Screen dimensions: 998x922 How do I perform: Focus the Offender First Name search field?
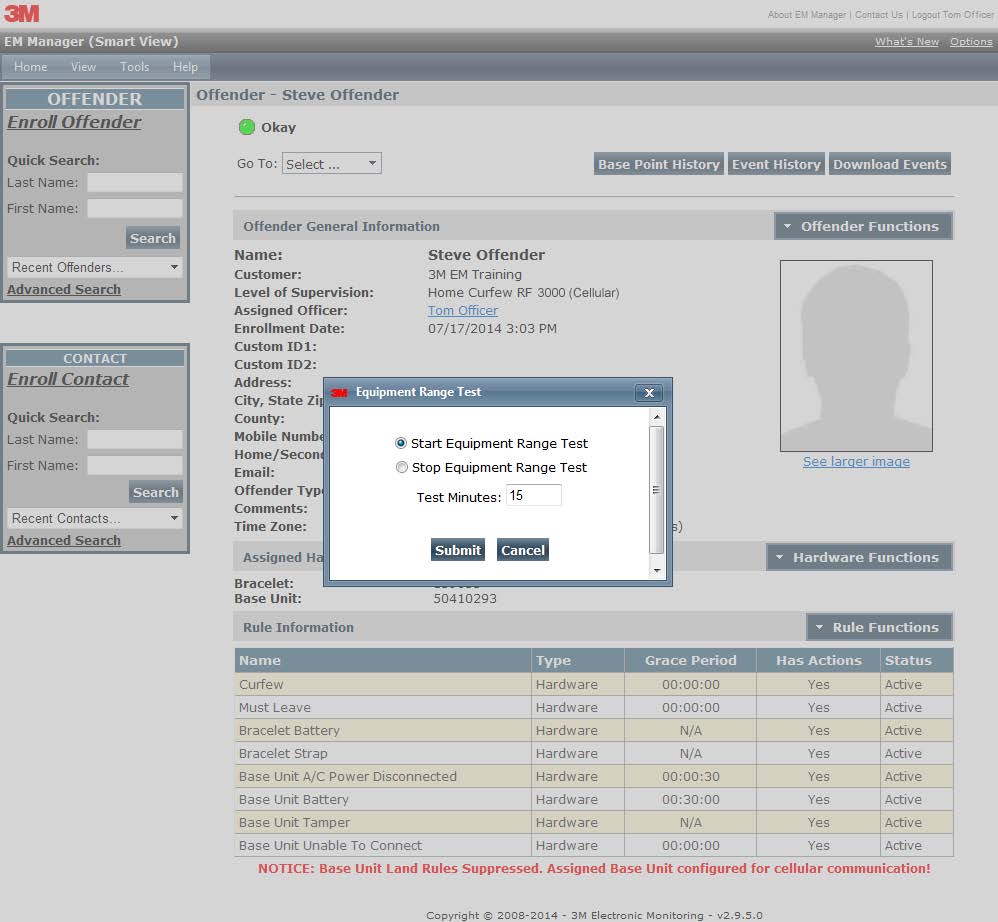tap(135, 208)
